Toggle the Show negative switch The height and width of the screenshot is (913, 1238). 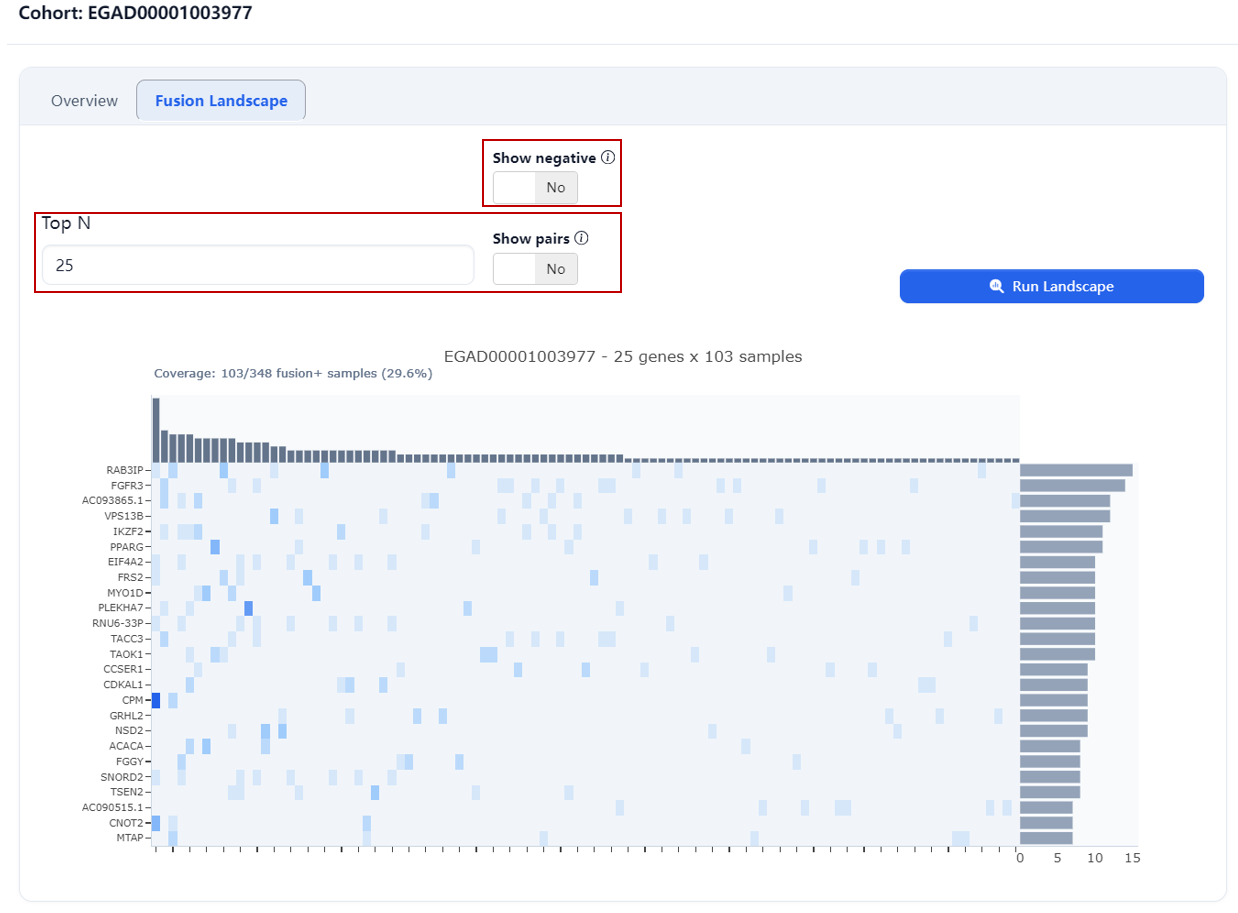pos(535,188)
